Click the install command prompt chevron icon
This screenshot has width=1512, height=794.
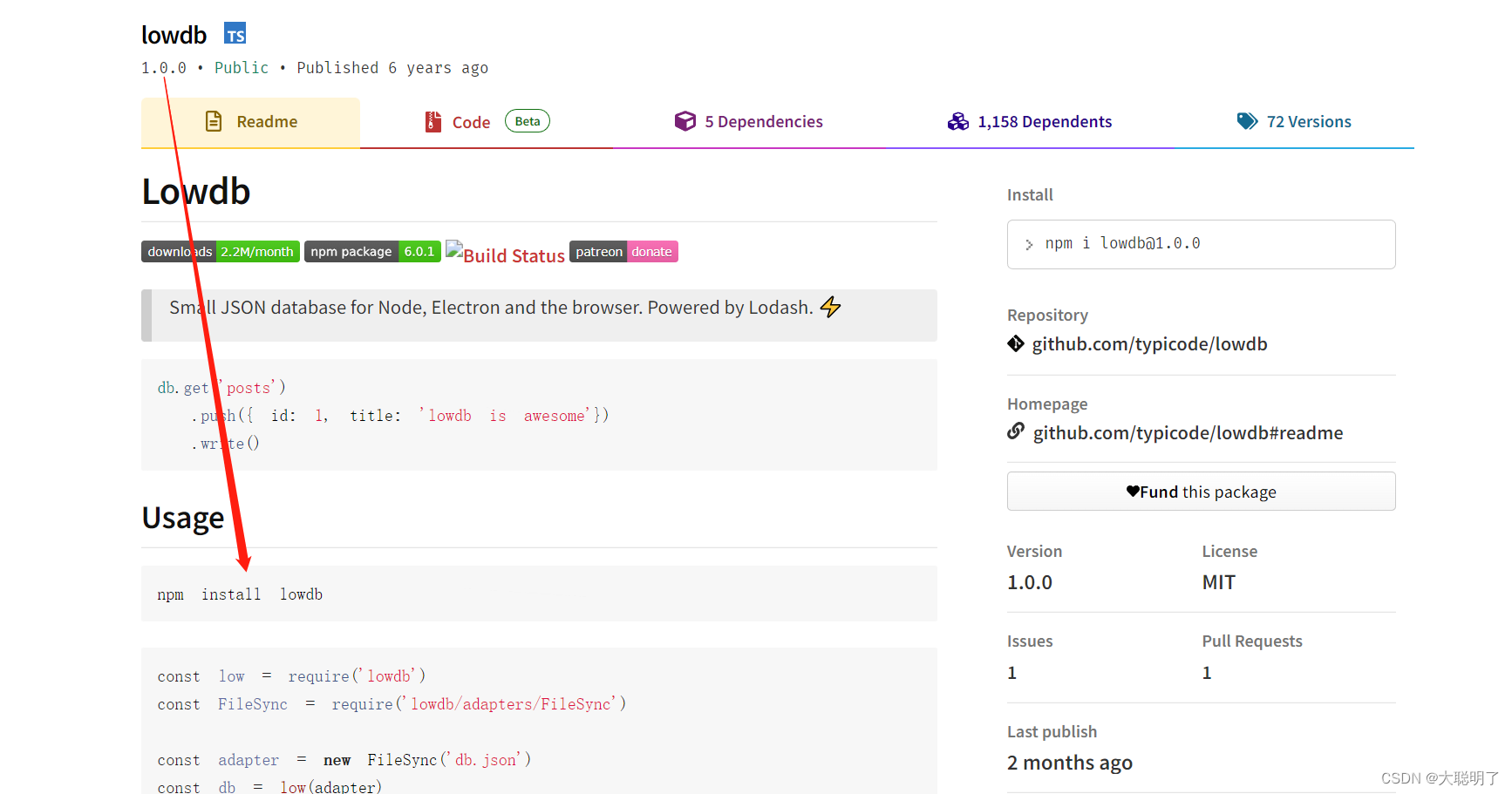(x=1029, y=245)
